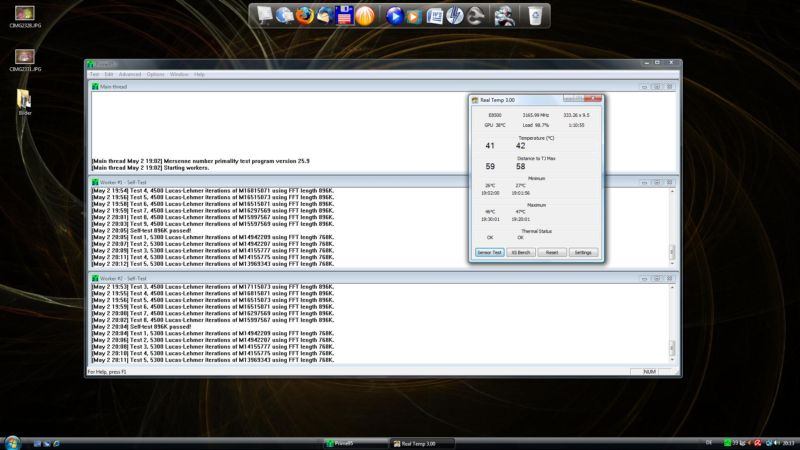Click the lightning bolt dock icon
This screenshot has height=450, width=800.
(454, 15)
